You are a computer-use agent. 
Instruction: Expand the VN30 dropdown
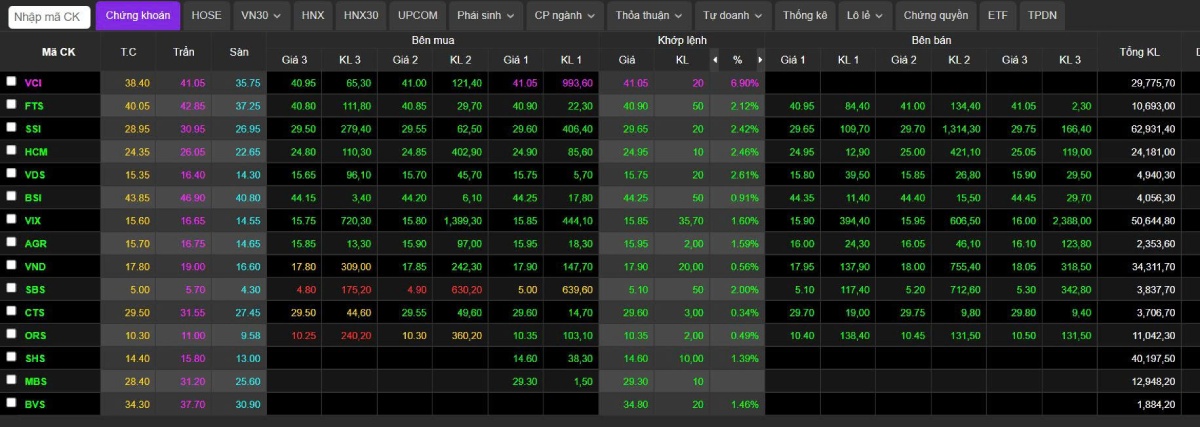(262, 15)
